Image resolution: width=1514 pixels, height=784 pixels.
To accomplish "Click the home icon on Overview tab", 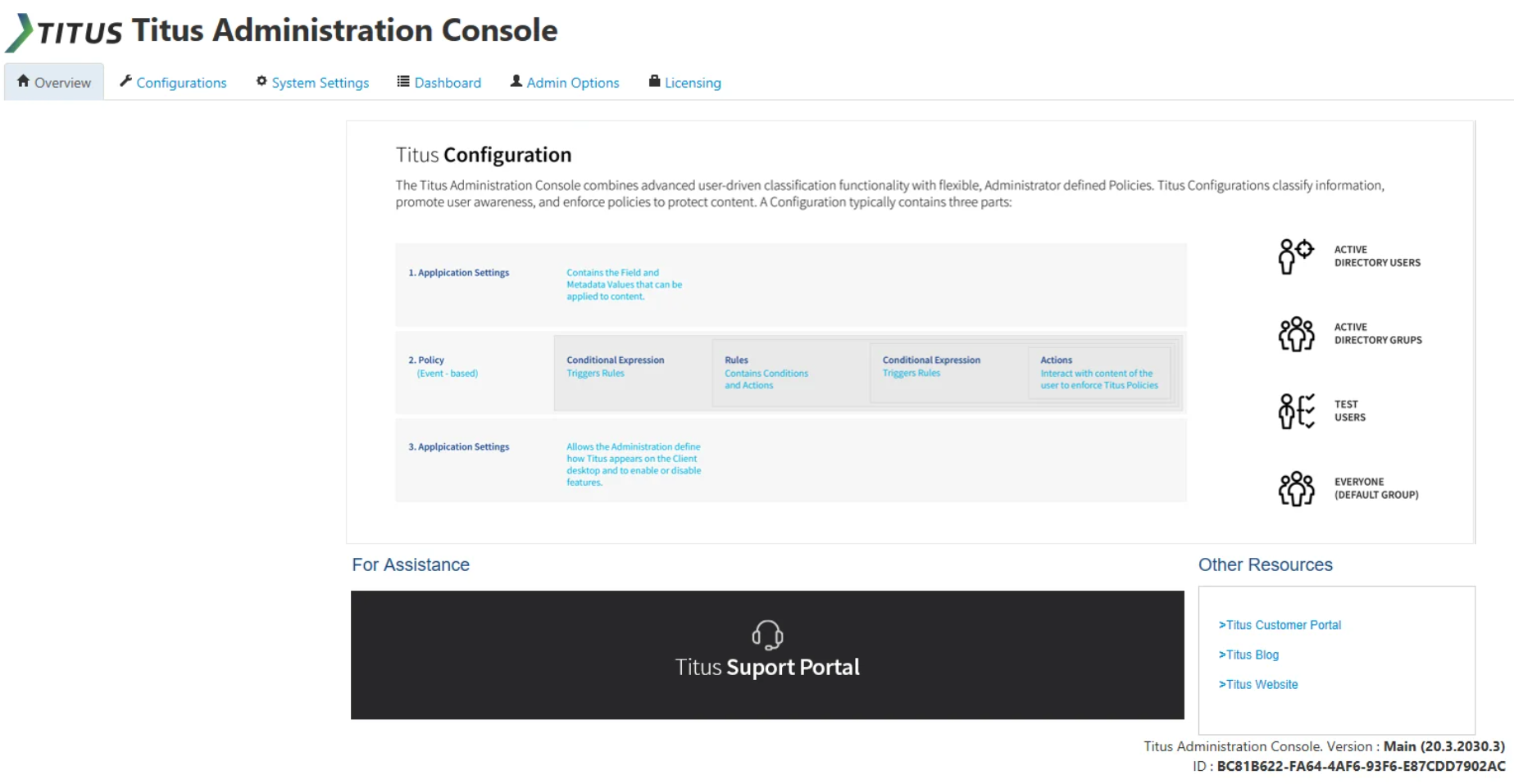I will click(23, 81).
